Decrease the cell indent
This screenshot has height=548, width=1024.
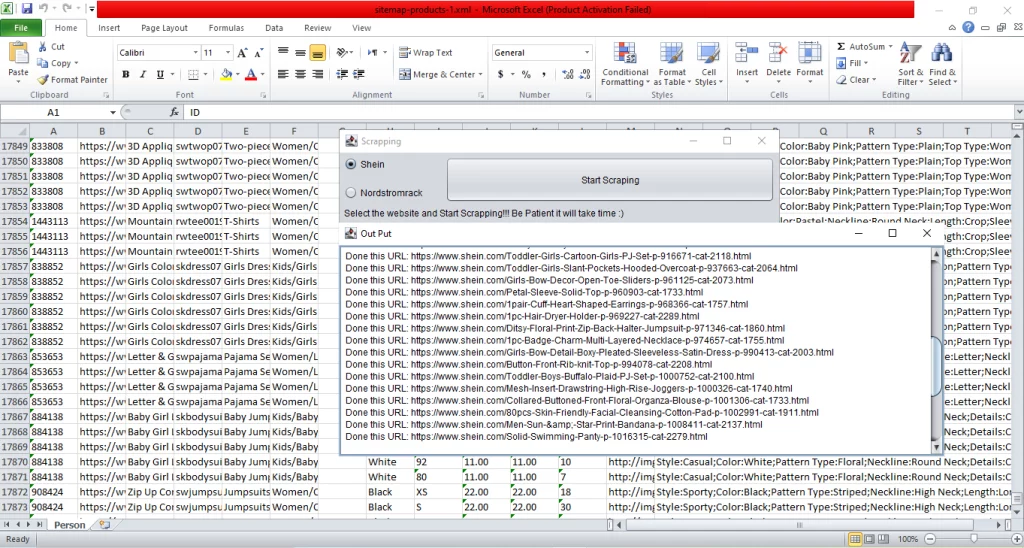click(x=341, y=74)
